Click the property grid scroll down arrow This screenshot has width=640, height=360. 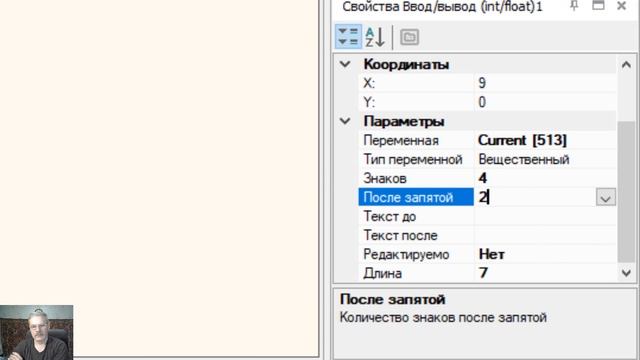tap(627, 273)
